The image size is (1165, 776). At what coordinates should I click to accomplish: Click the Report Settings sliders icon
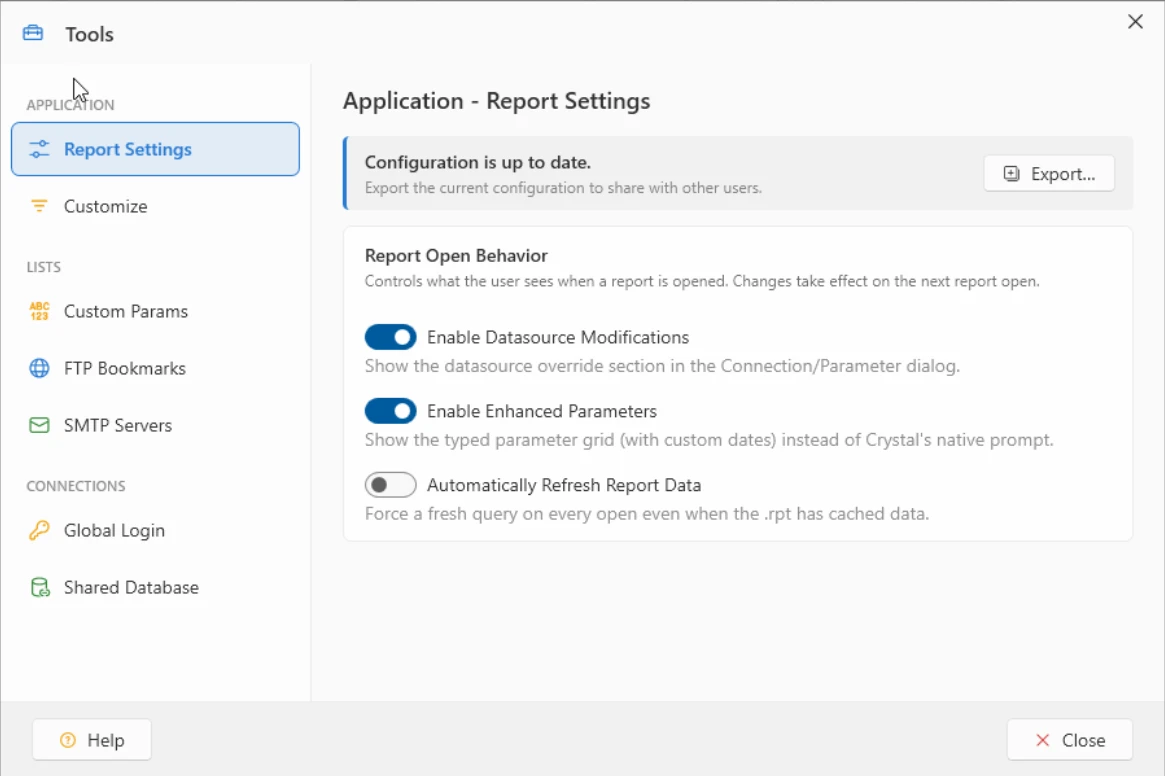[x=39, y=149]
